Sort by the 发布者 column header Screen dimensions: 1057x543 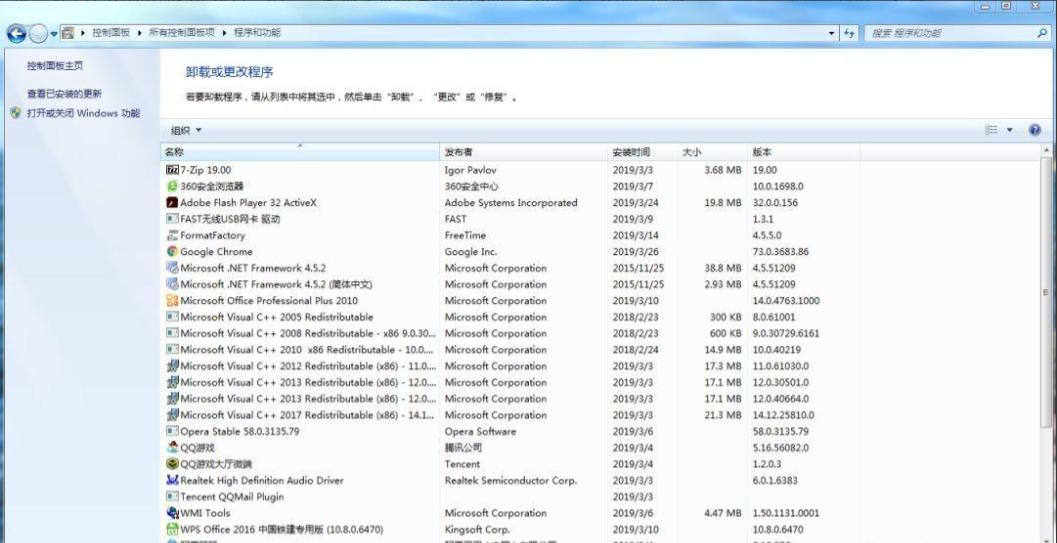click(524, 152)
